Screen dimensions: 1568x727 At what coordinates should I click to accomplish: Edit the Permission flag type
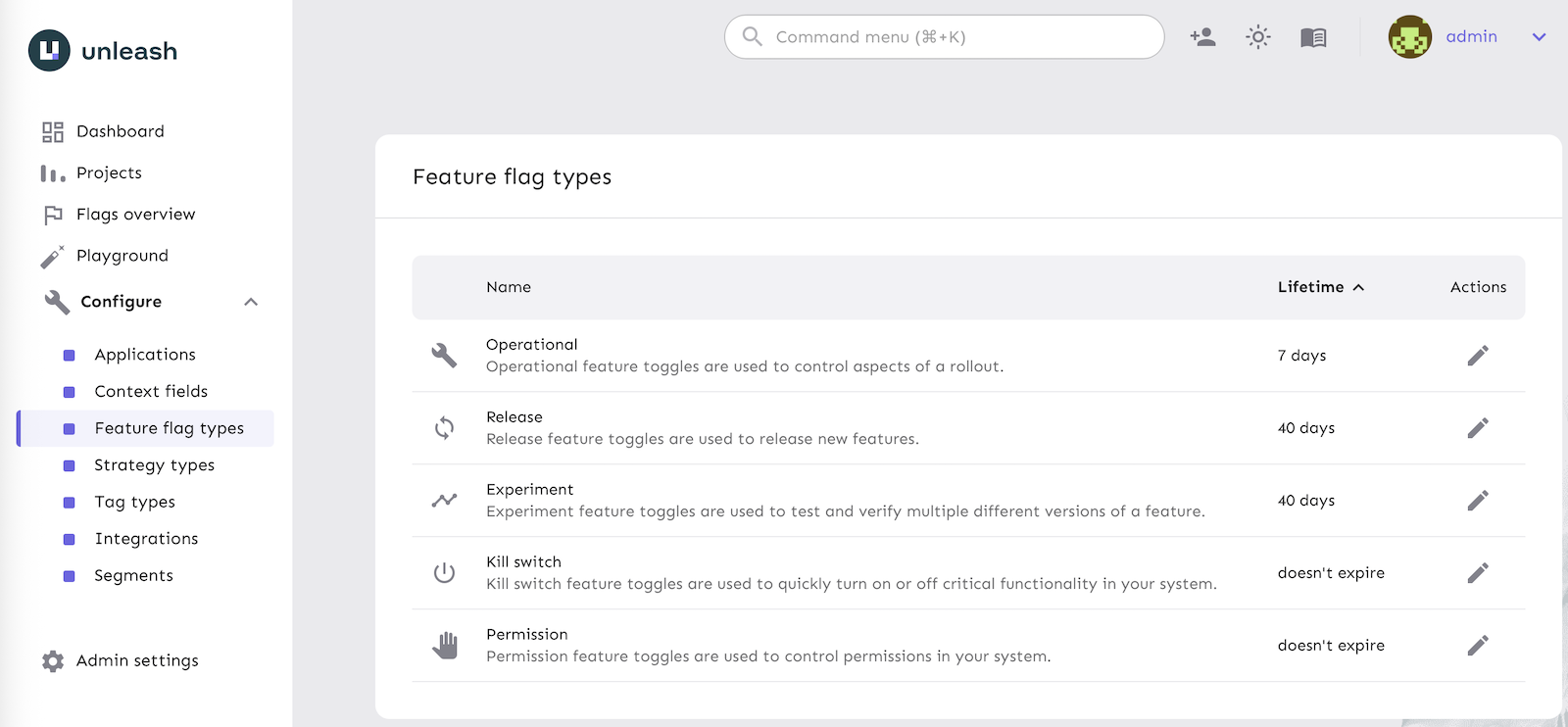click(1478, 646)
